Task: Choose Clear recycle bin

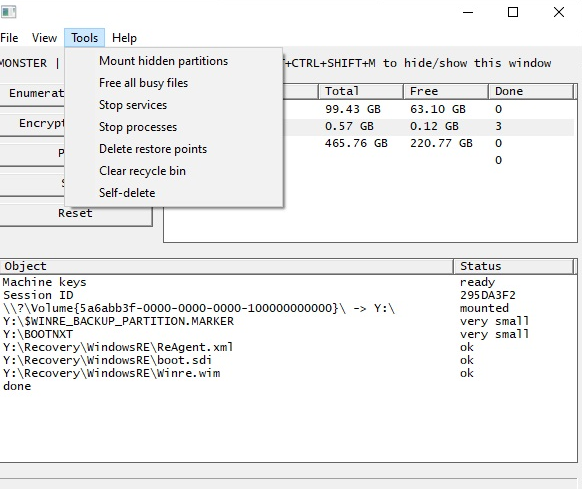Action: click(x=174, y=171)
